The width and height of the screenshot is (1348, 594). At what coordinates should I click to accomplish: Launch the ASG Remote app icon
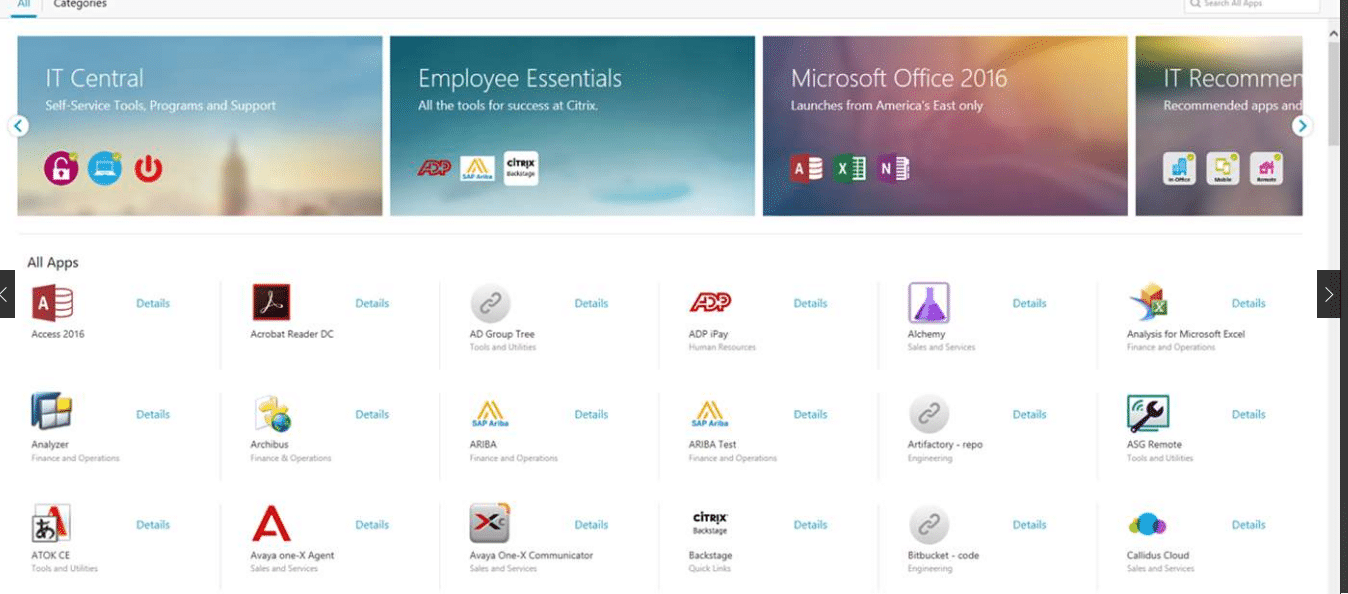[1148, 413]
